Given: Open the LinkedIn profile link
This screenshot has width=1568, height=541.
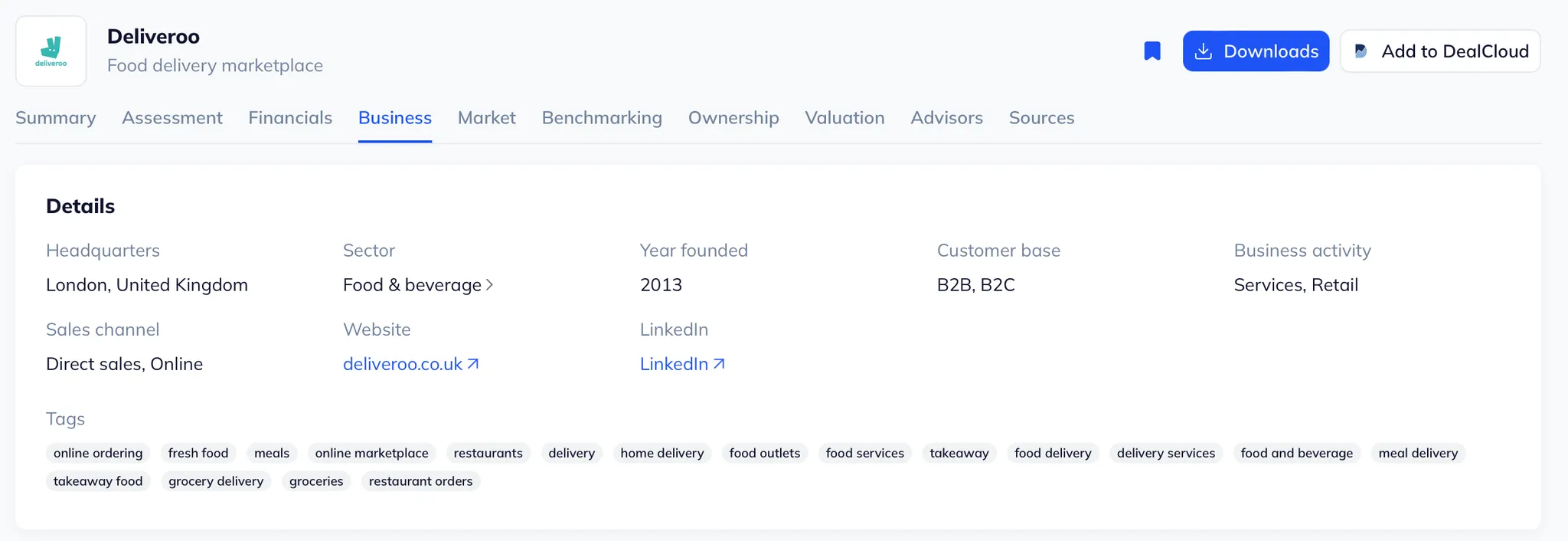Looking at the screenshot, I should click(674, 364).
